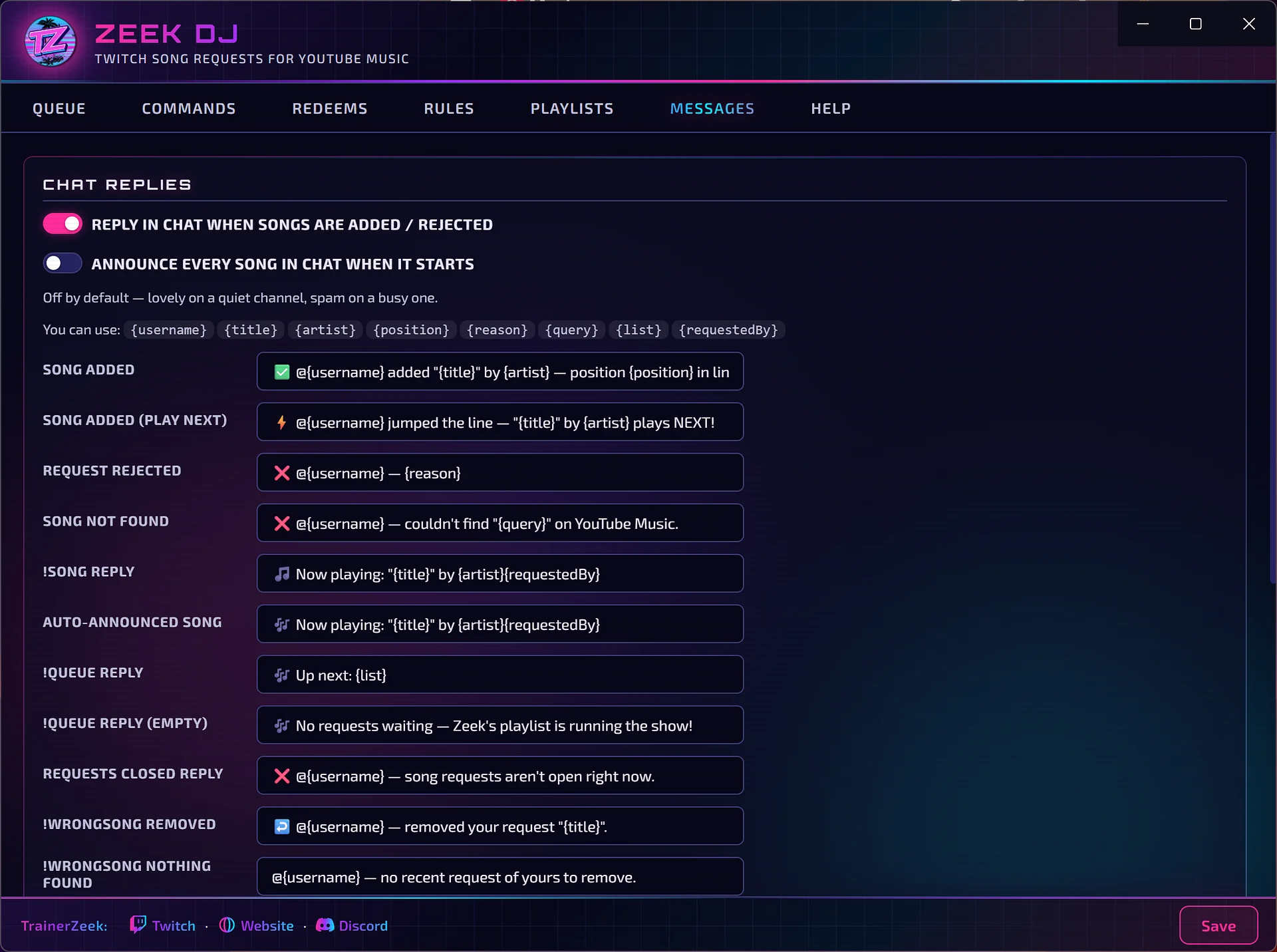Click the 'SONG ADDED' row label
The image size is (1277, 952).
pos(88,369)
